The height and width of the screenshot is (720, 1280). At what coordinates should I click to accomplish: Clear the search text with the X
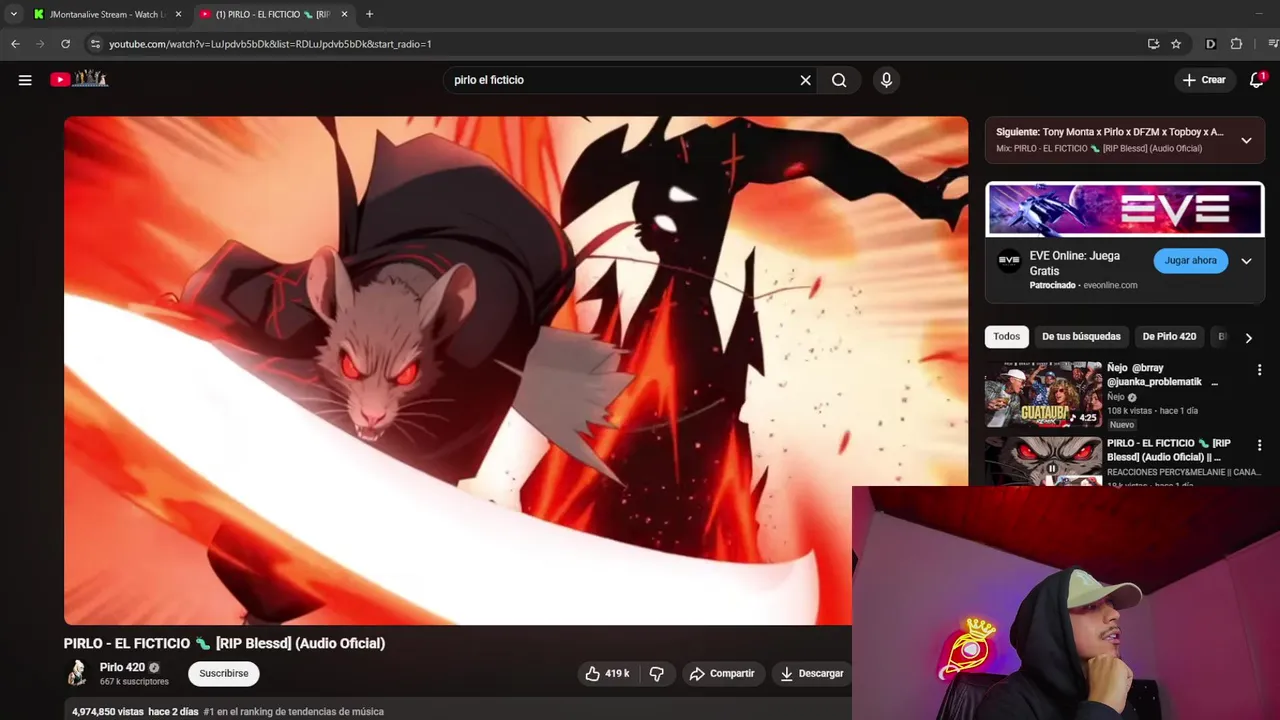pos(805,80)
